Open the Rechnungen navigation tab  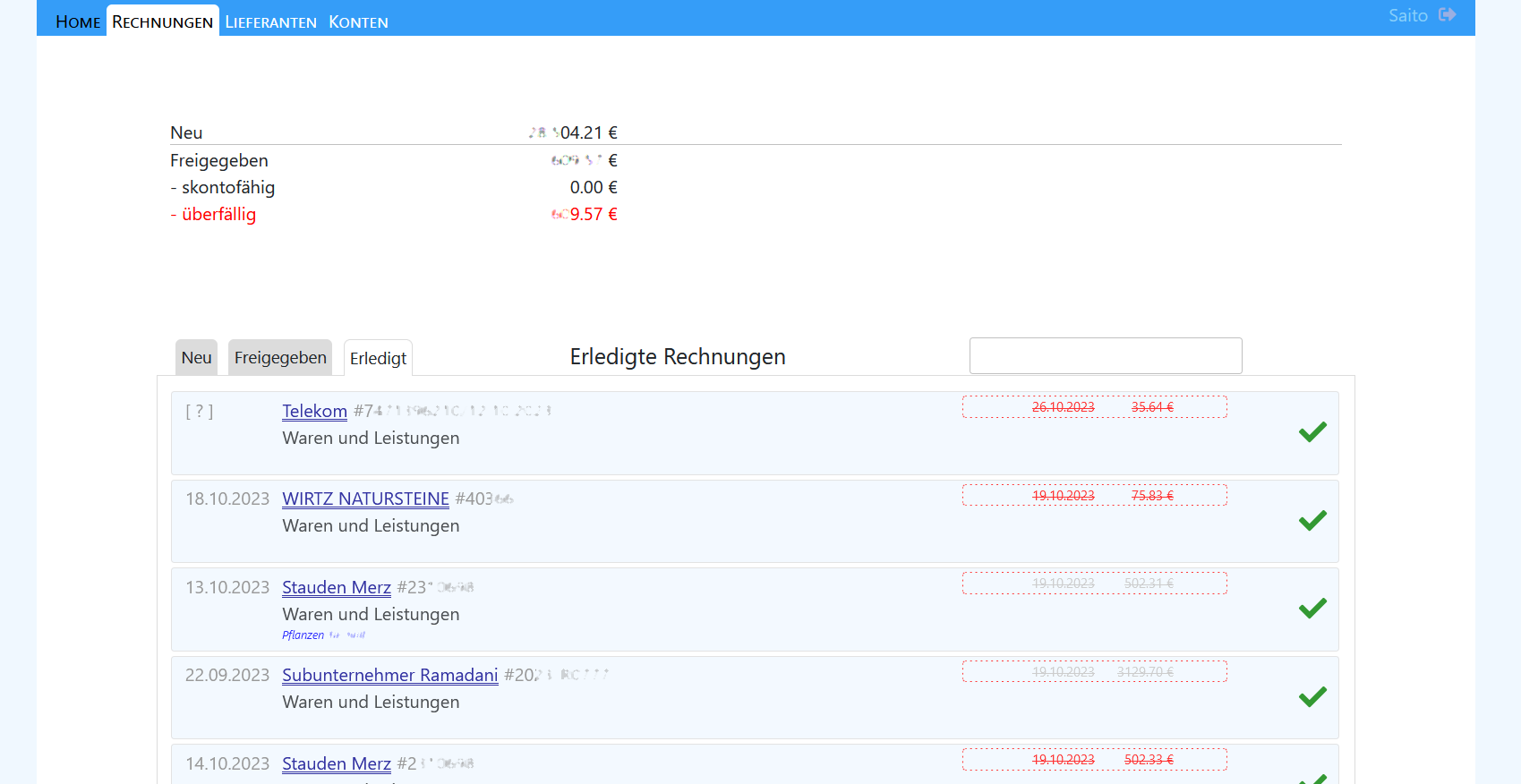click(162, 21)
